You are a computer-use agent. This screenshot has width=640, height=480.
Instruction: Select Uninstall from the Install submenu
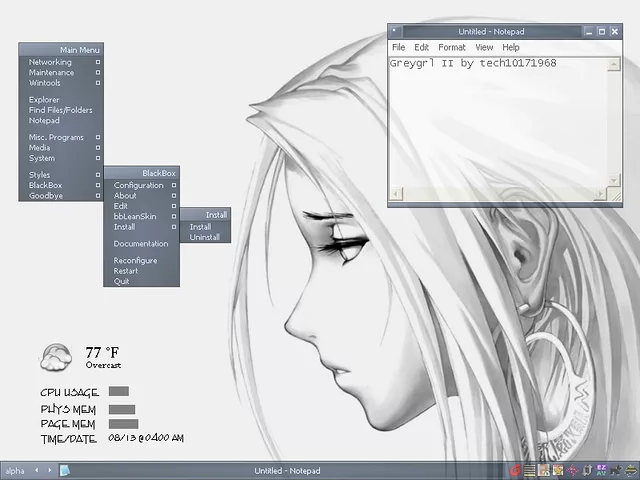[x=205, y=237]
